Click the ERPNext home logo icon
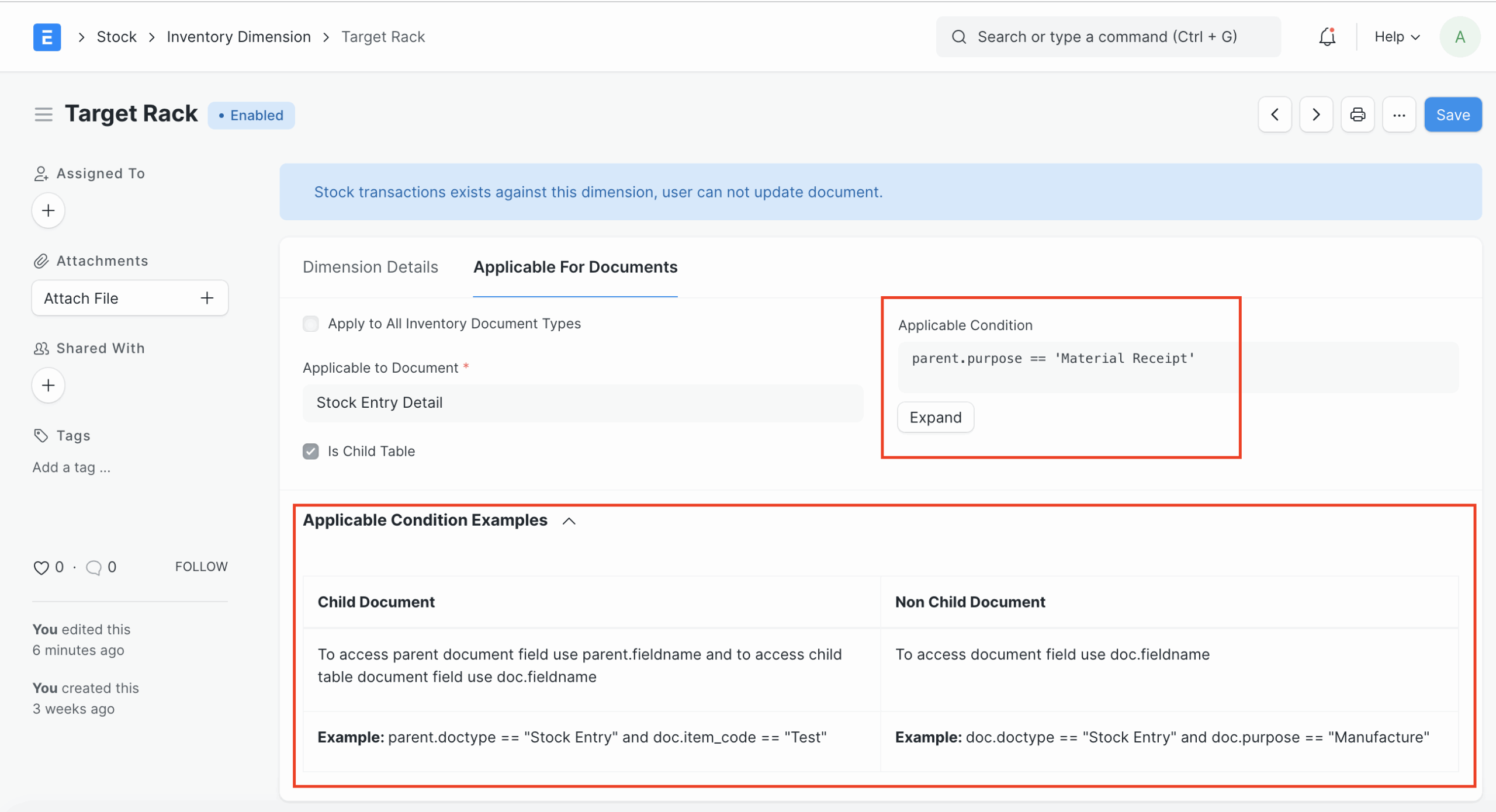 coord(47,37)
